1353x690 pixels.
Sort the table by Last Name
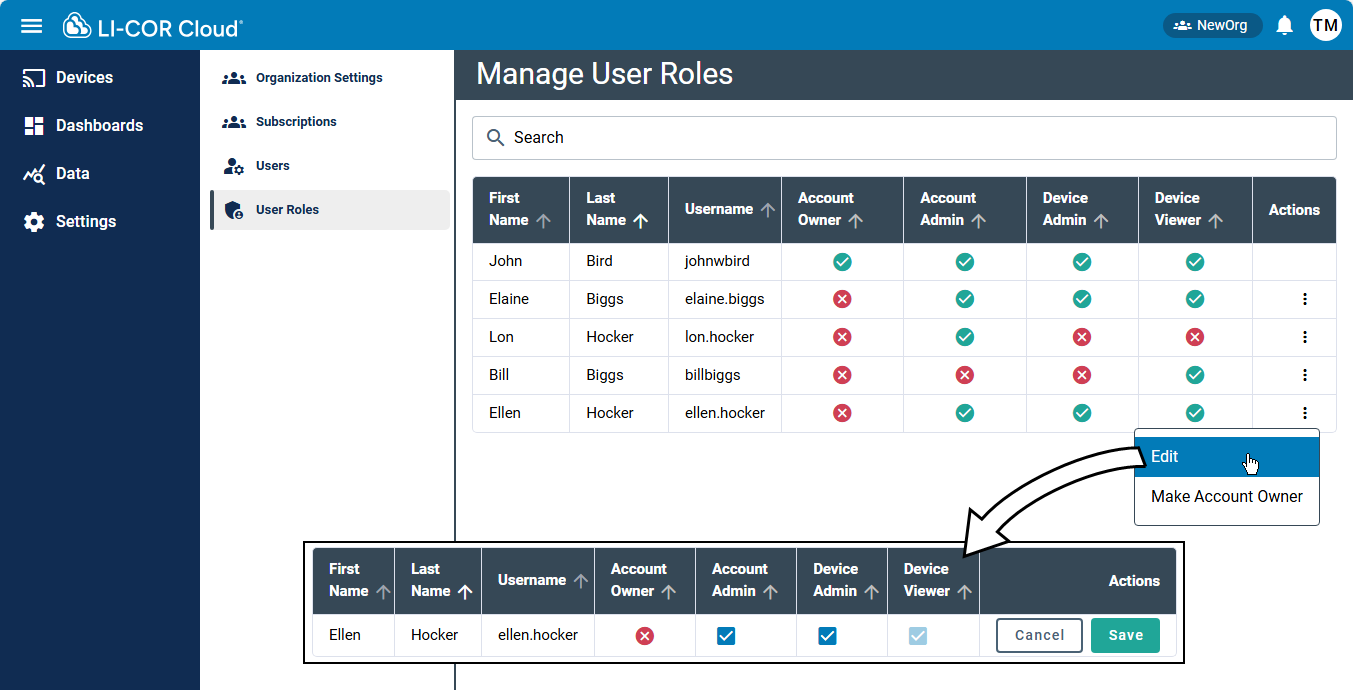618,210
